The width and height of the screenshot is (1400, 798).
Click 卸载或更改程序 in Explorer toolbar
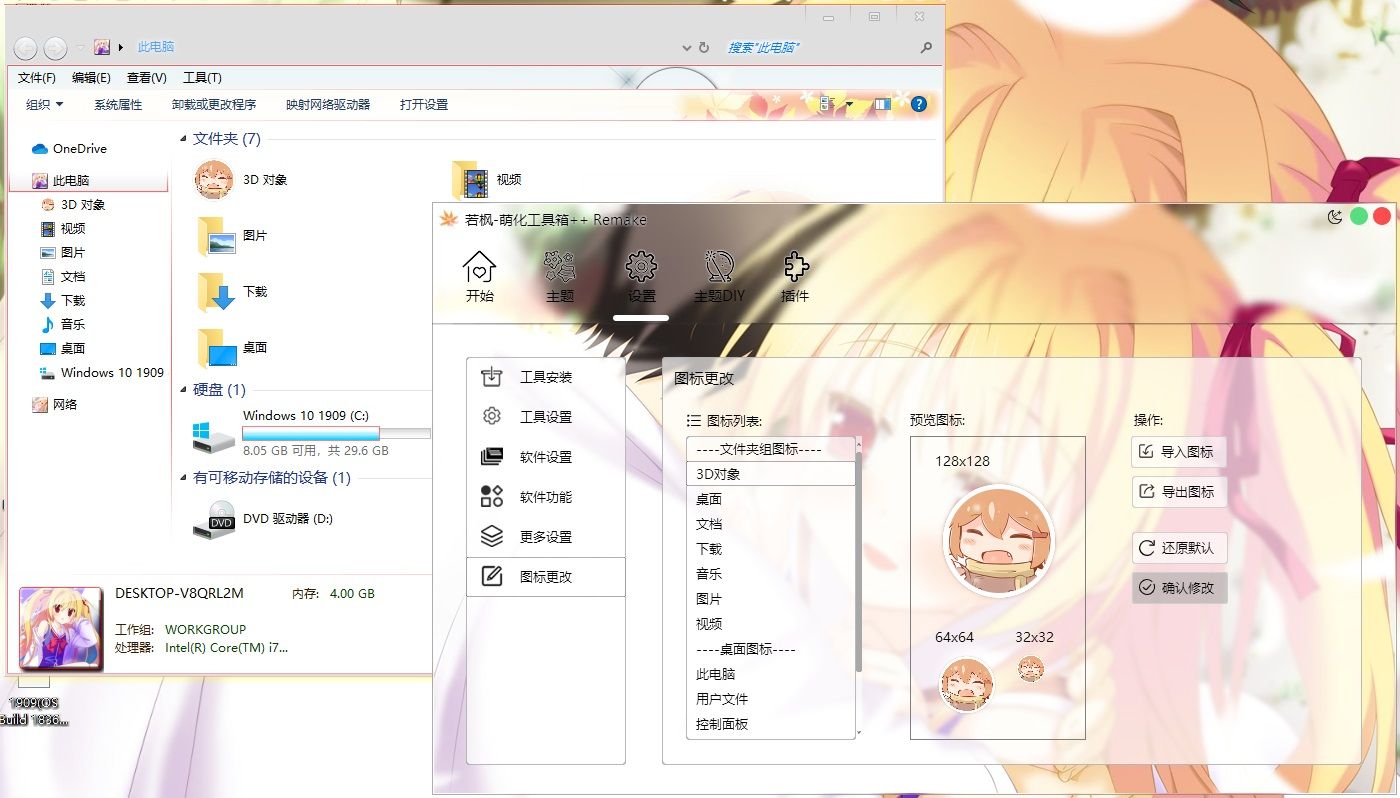(214, 104)
